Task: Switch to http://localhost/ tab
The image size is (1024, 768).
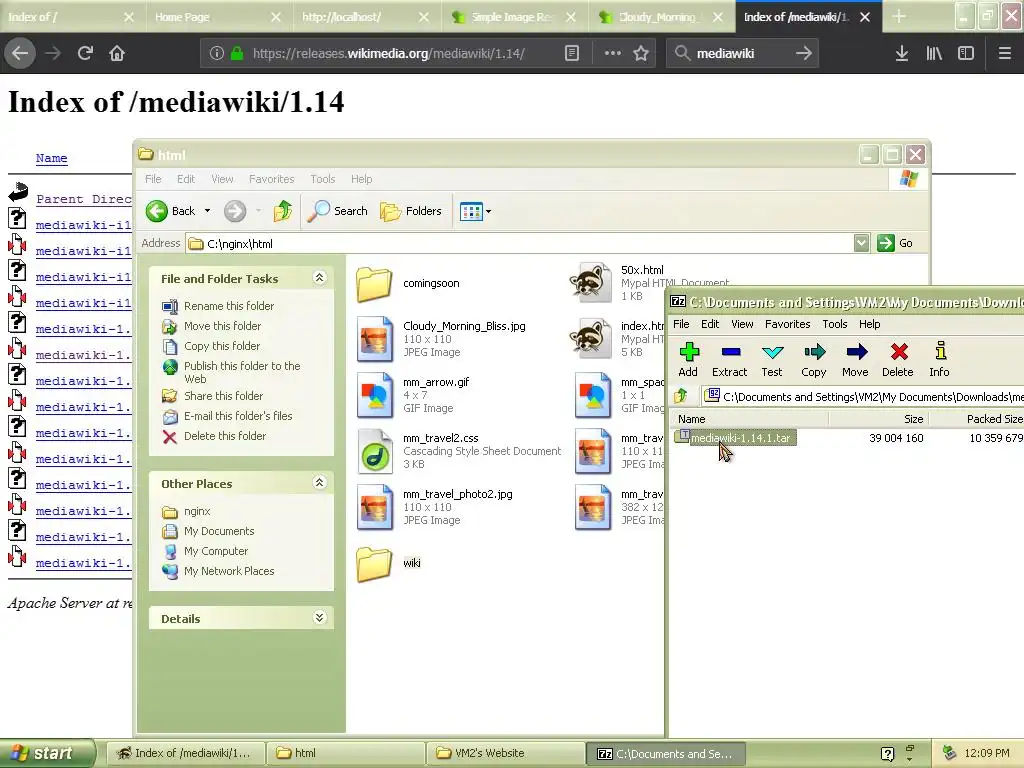Action: [x=366, y=17]
